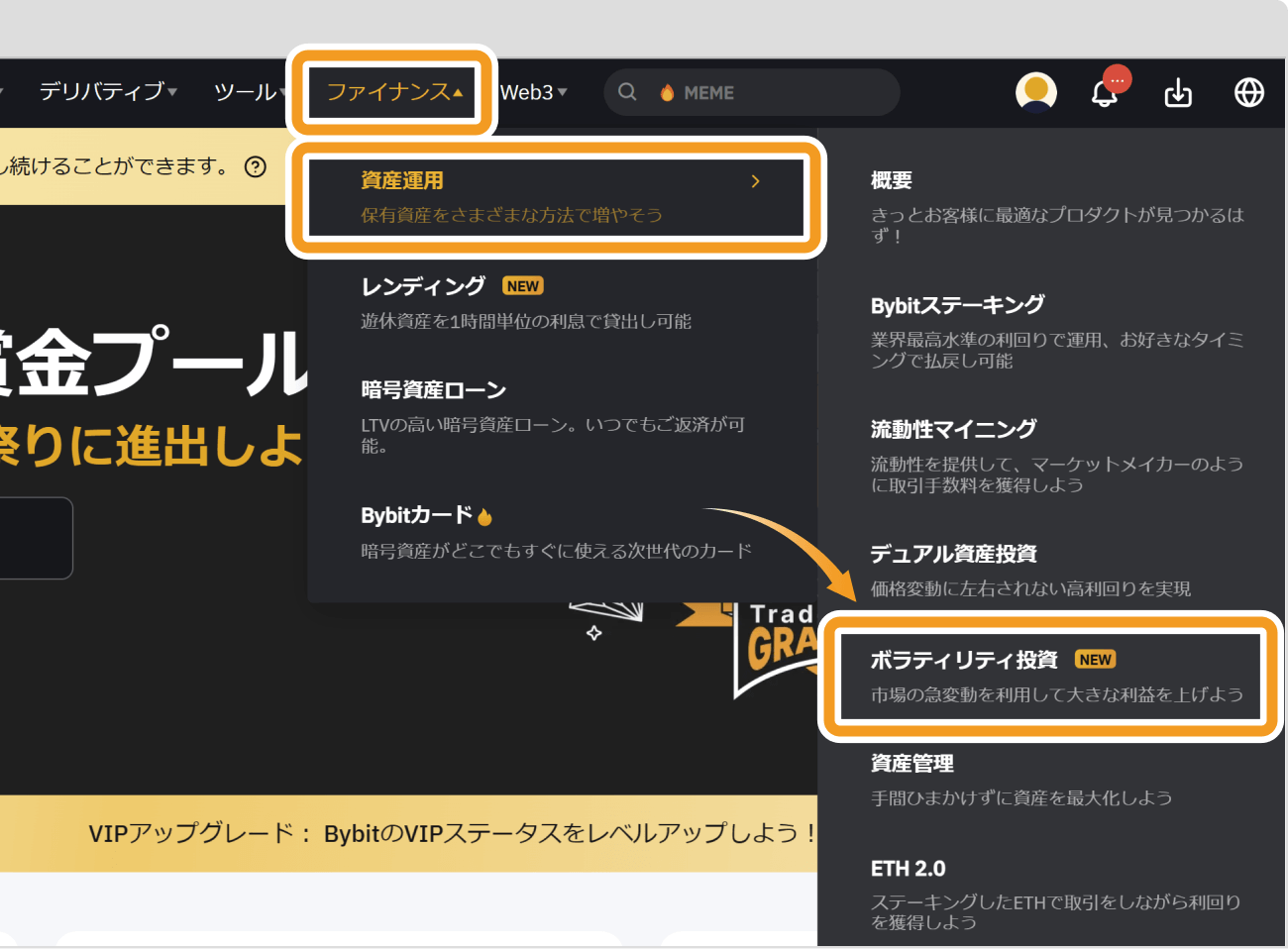Click the NEW badge beside レンディング
Viewport: 1288px width, 949px height.
pyautogui.click(x=523, y=286)
